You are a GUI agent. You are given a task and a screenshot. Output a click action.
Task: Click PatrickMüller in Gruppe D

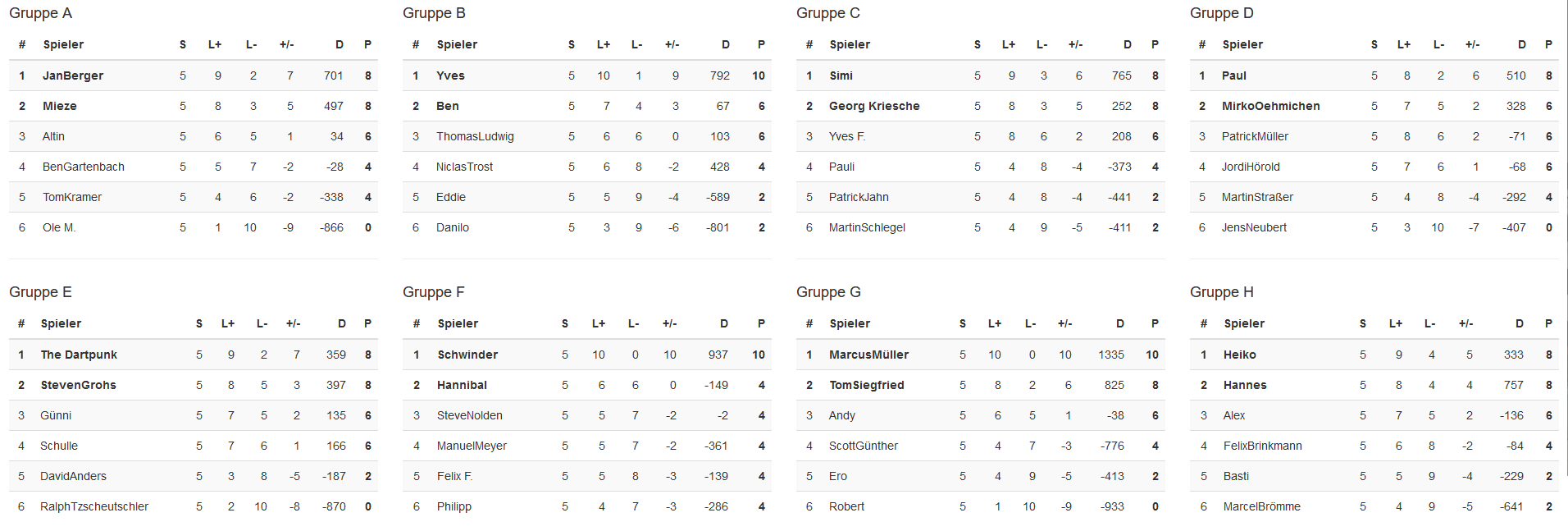1255,136
